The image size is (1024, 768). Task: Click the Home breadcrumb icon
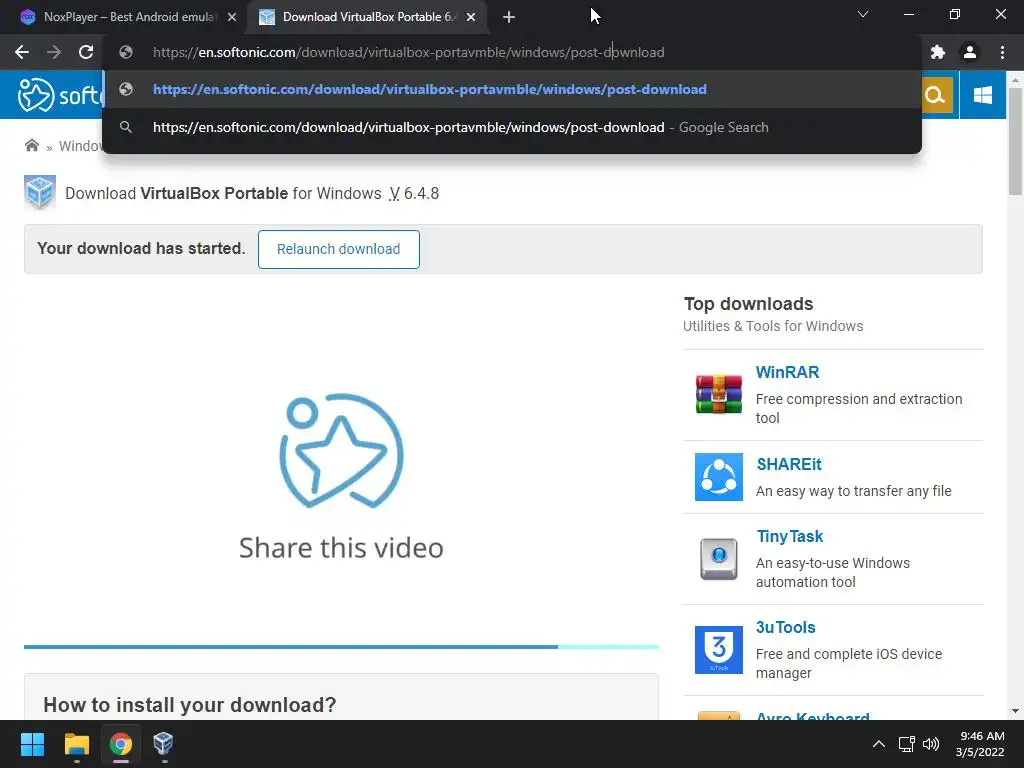[31, 145]
